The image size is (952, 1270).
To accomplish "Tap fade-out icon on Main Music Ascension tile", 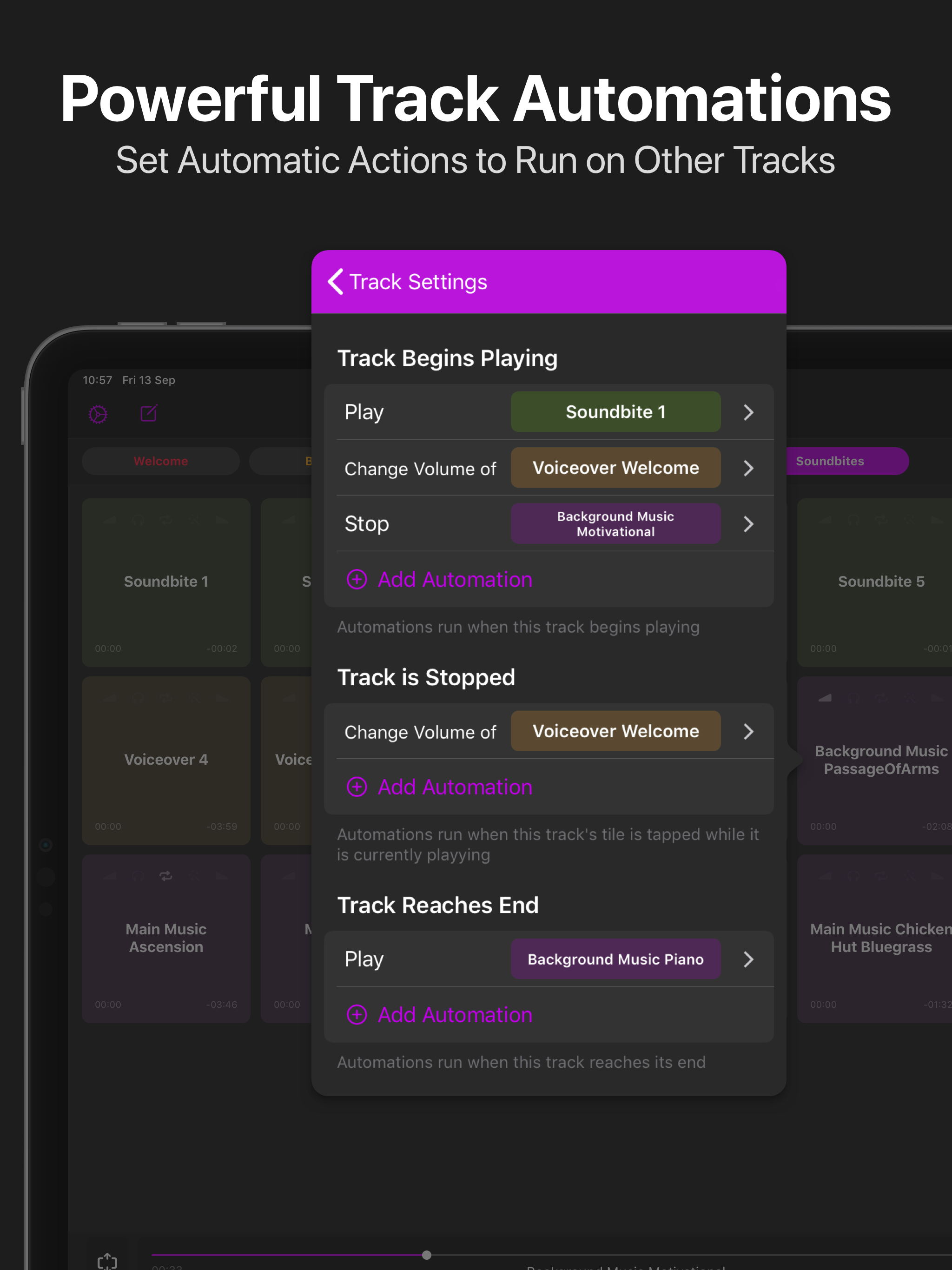I will coord(222,876).
